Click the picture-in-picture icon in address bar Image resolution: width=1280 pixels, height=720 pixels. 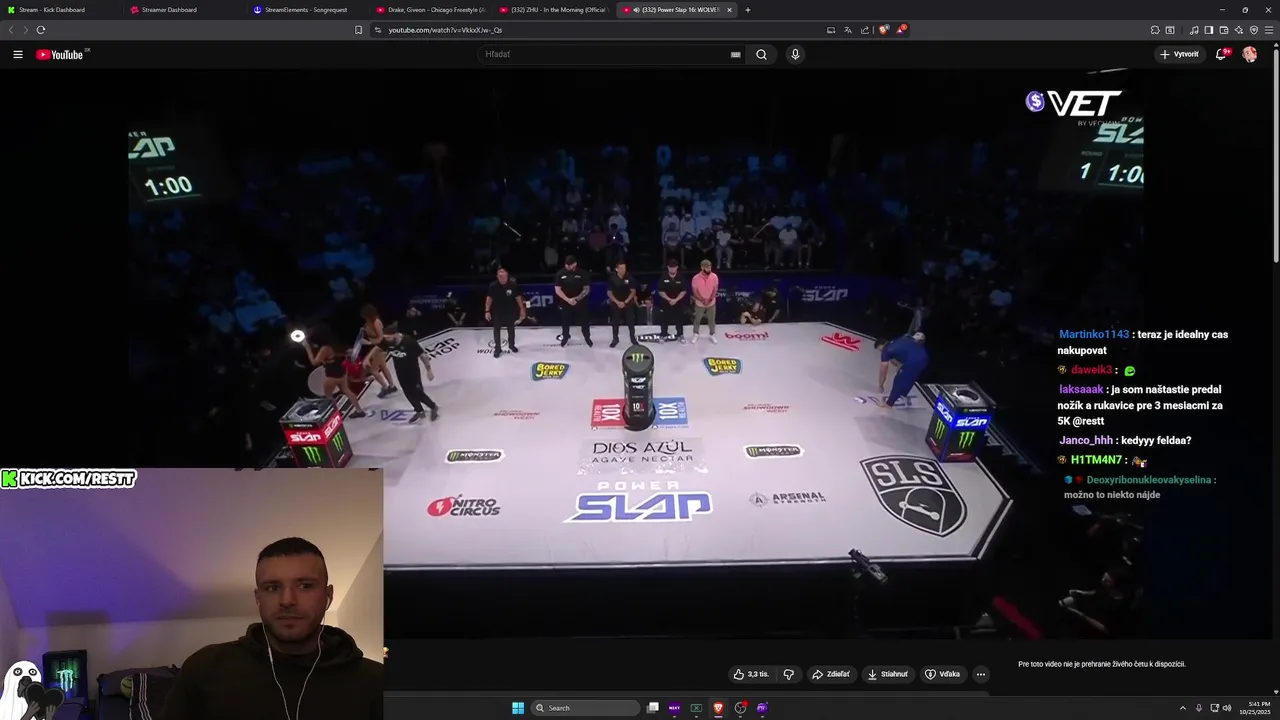tap(830, 30)
